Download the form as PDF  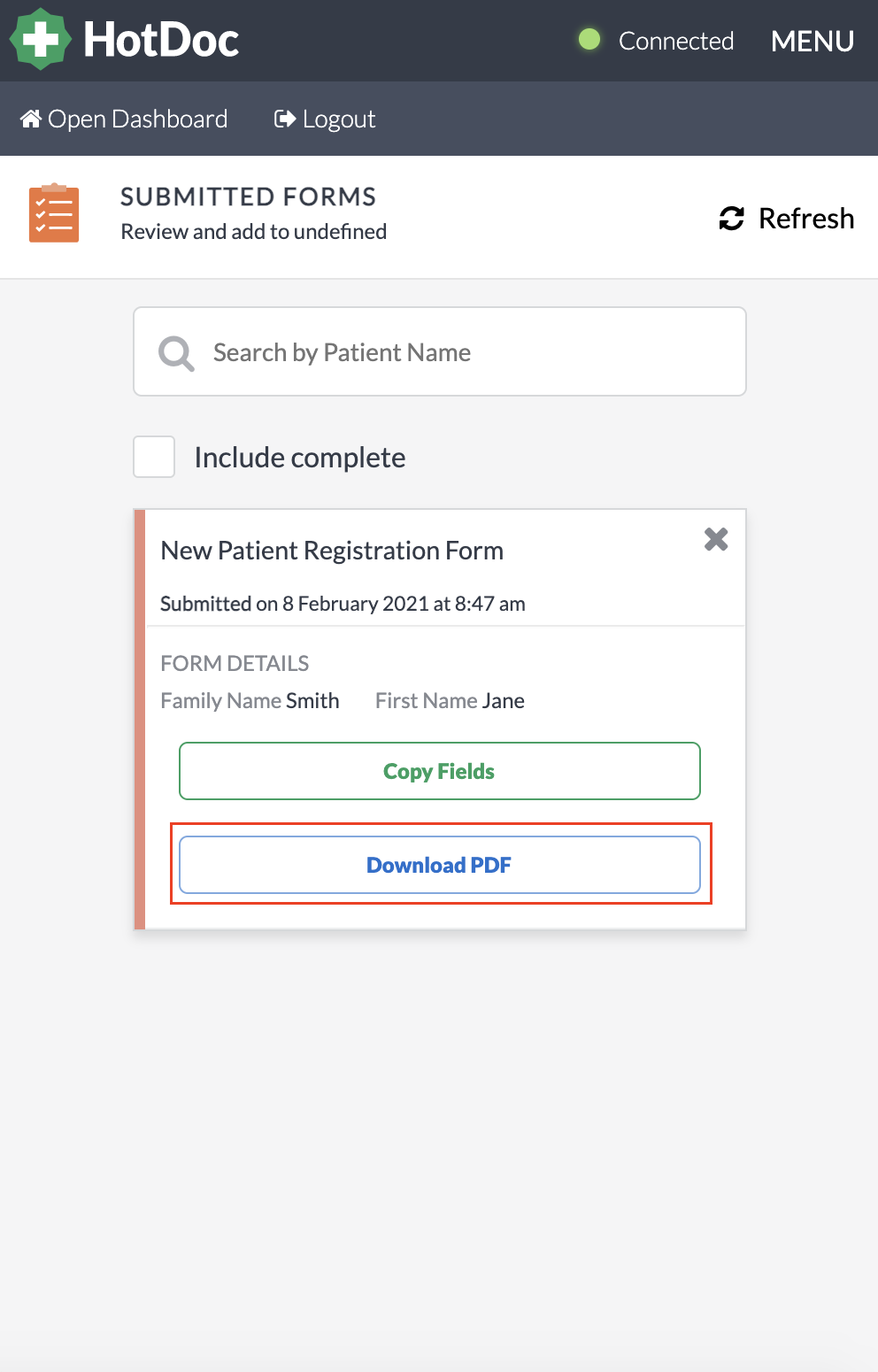click(439, 865)
